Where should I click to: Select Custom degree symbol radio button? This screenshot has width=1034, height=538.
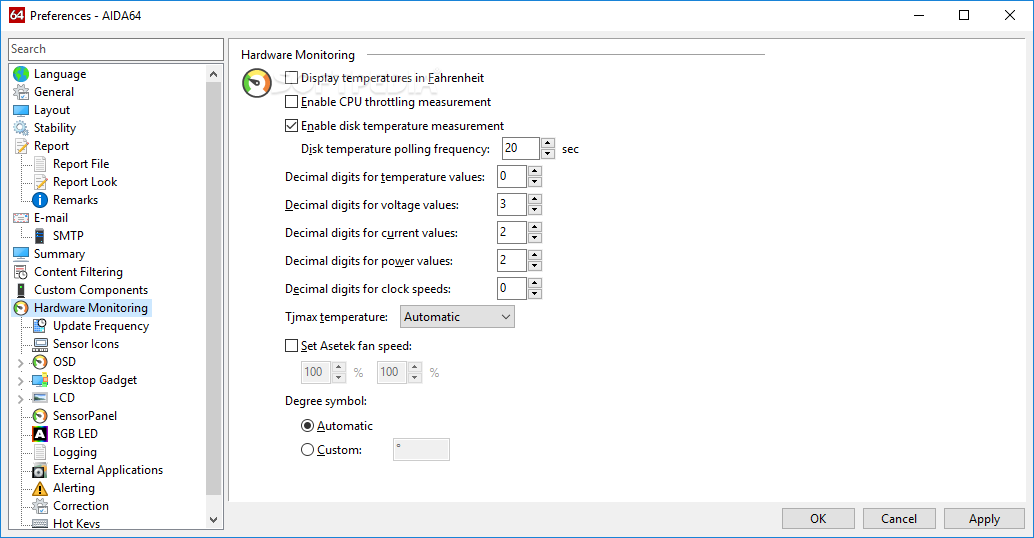(x=307, y=450)
